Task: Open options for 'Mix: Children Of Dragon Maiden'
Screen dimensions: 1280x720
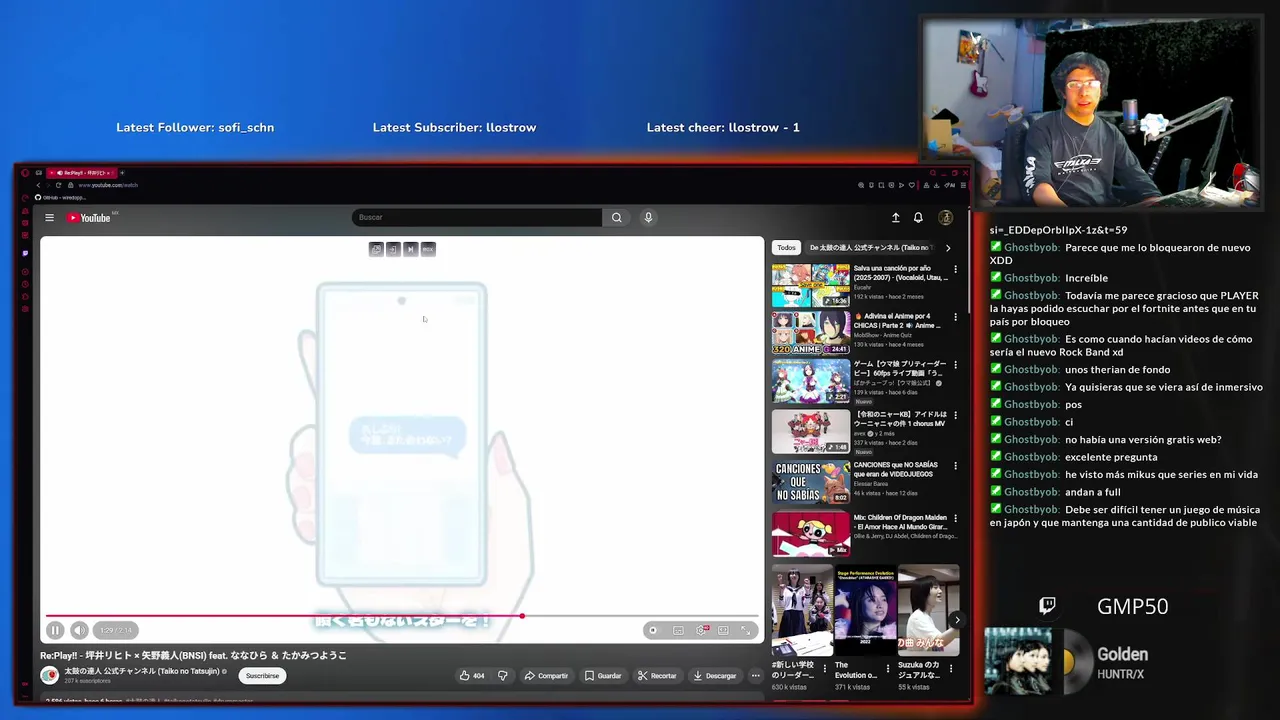Action: coord(955,518)
